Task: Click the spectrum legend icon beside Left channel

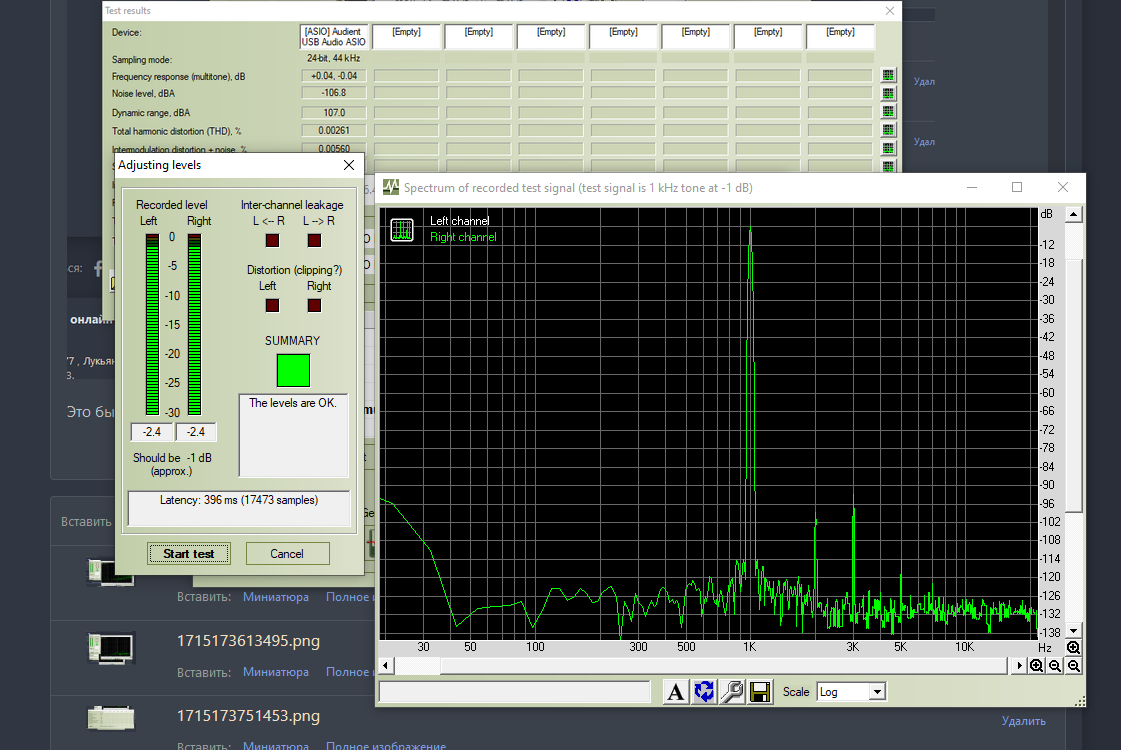Action: tap(402, 229)
